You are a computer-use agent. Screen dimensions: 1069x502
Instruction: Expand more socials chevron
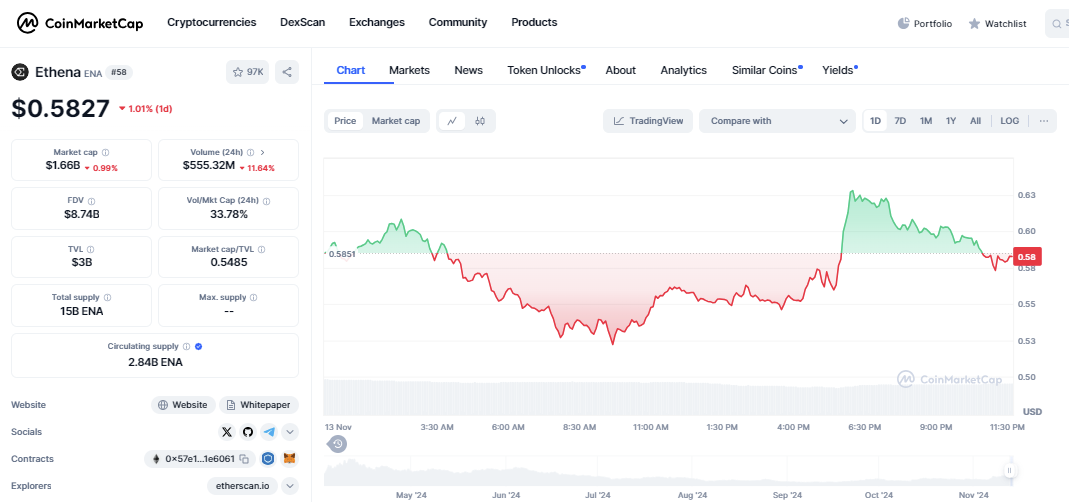pos(290,432)
